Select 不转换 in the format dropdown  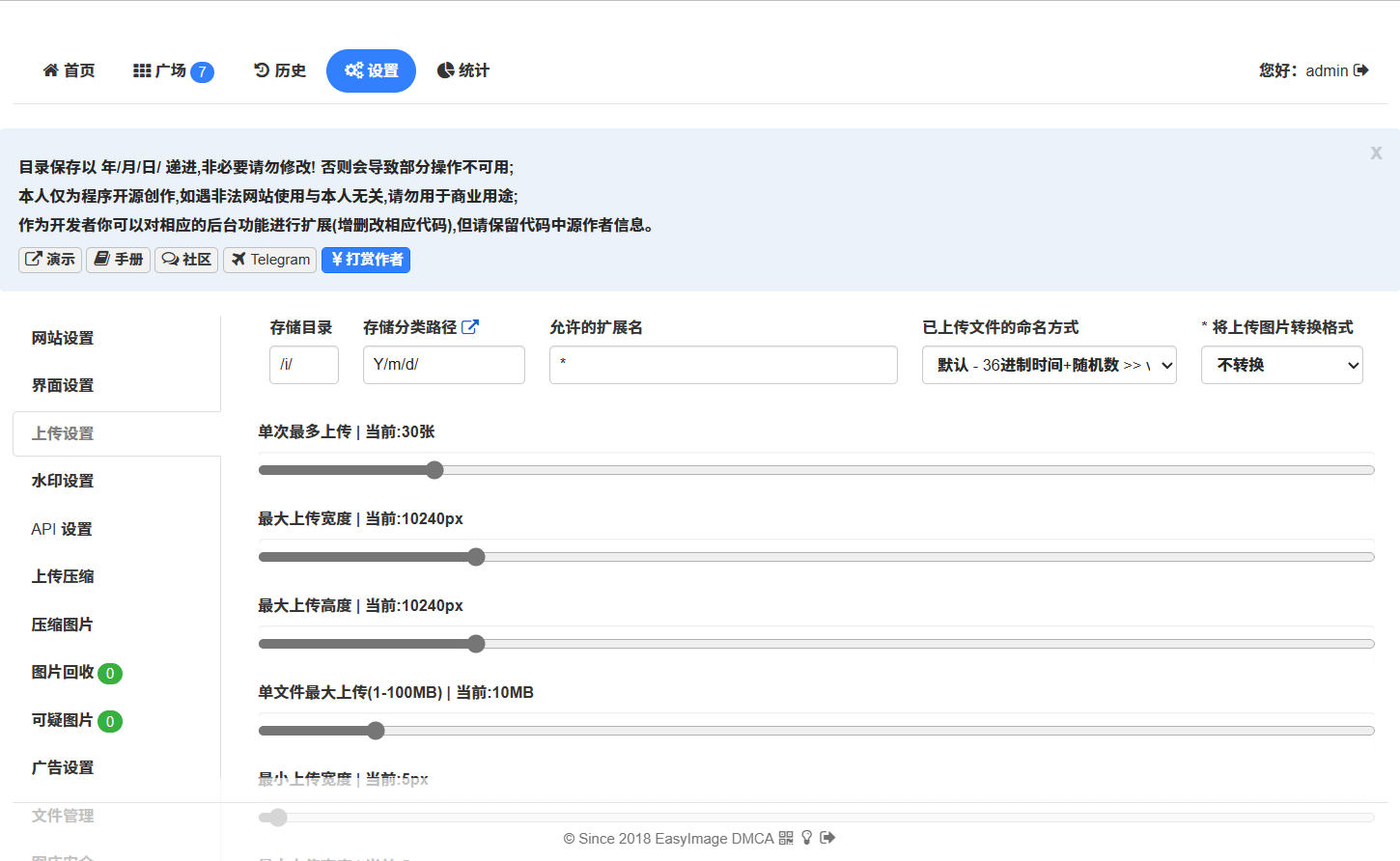pyautogui.click(x=1282, y=365)
